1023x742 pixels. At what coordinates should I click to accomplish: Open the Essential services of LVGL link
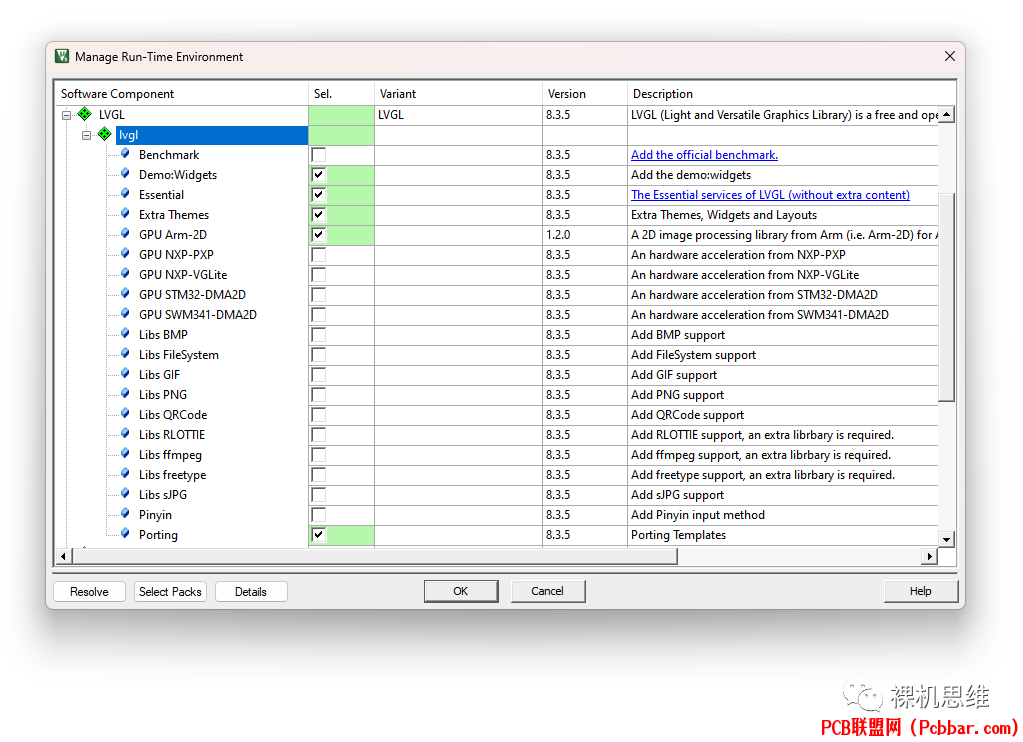[770, 194]
